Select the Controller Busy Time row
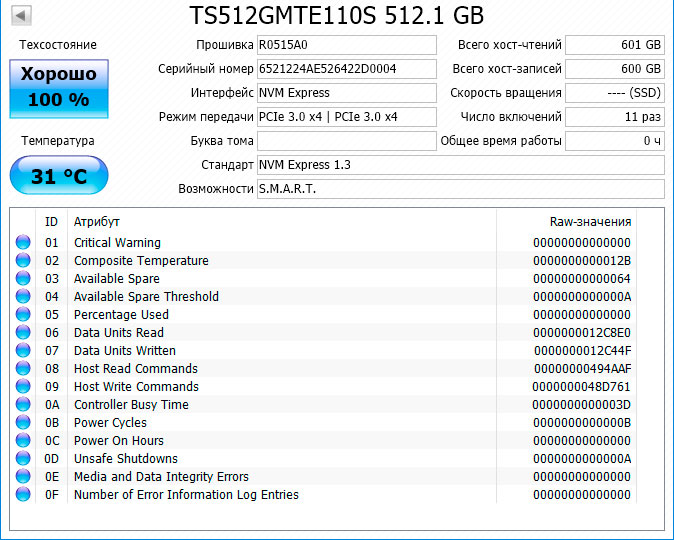This screenshot has height=540, width=674. click(300, 405)
